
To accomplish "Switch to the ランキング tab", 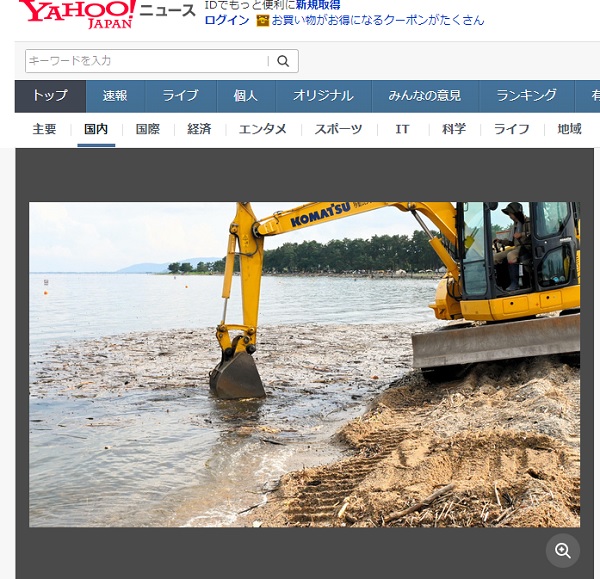I will point(526,96).
